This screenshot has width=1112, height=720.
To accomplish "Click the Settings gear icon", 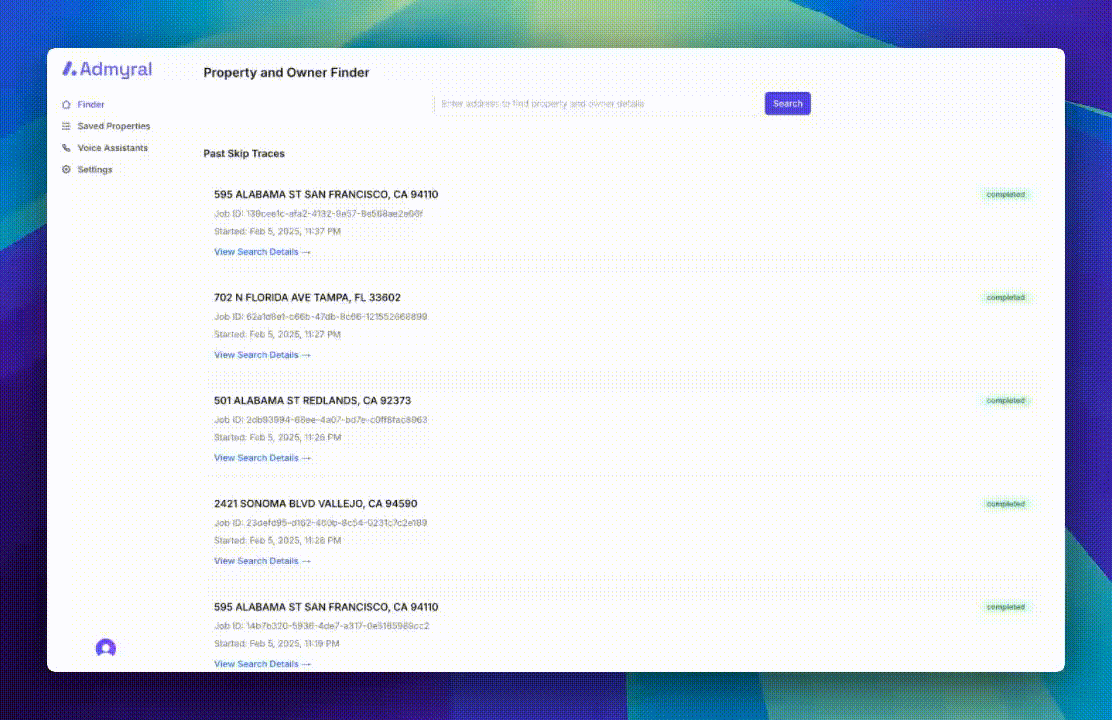I will coord(66,170).
